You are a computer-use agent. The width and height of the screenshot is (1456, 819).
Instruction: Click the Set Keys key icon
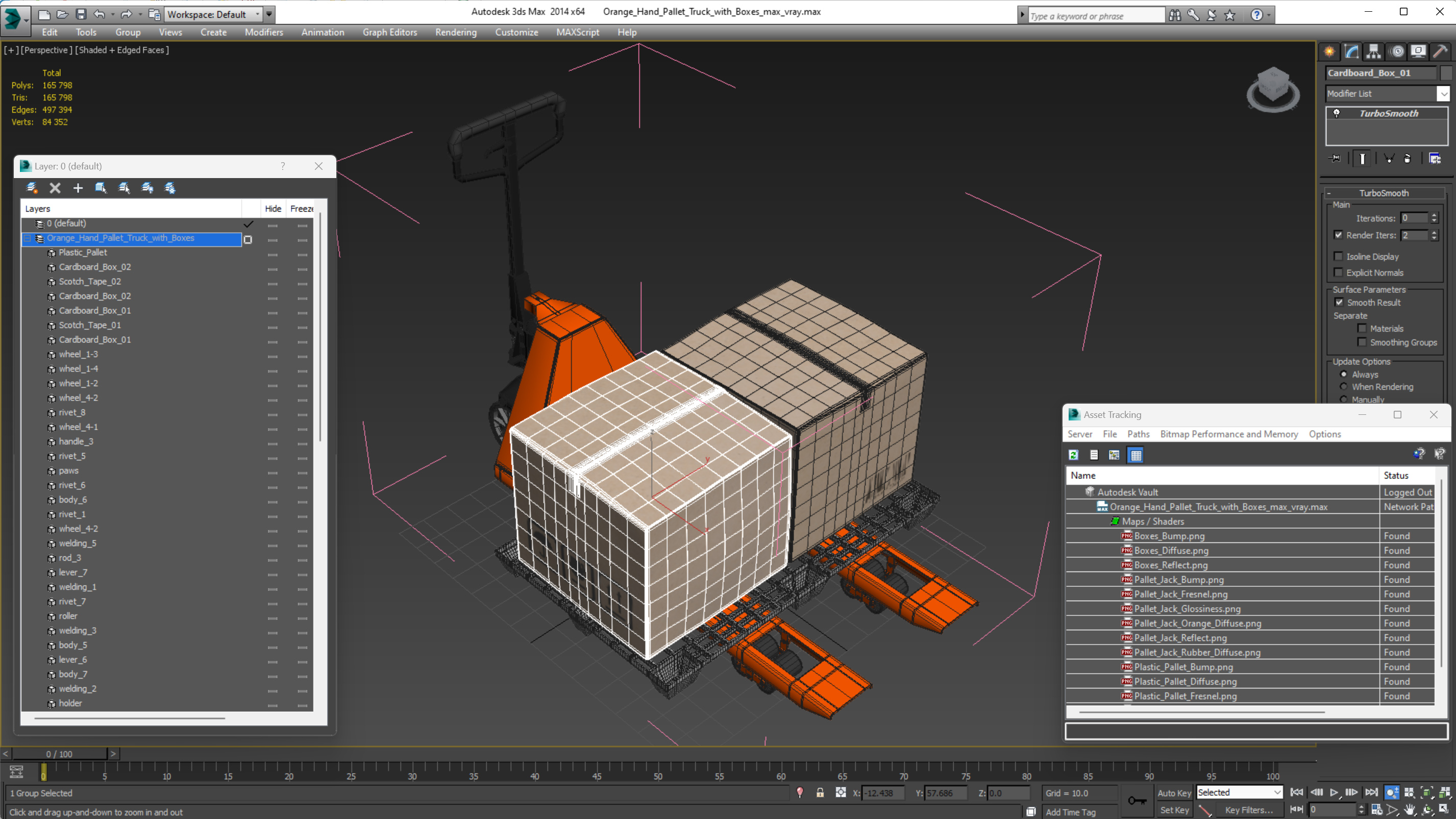point(1137,800)
